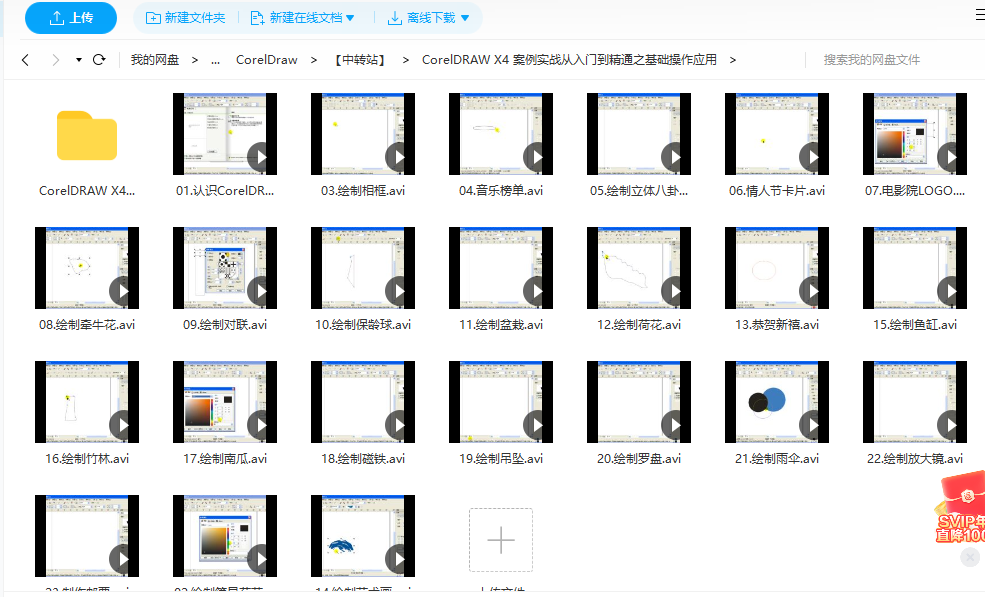Viewport: 985px width, 597px height.
Task: Open the CorelDraw breadcrumb folder
Action: point(266,60)
